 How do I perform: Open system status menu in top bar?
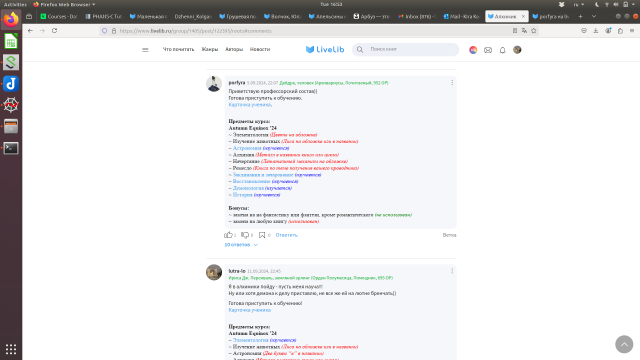point(616,4)
